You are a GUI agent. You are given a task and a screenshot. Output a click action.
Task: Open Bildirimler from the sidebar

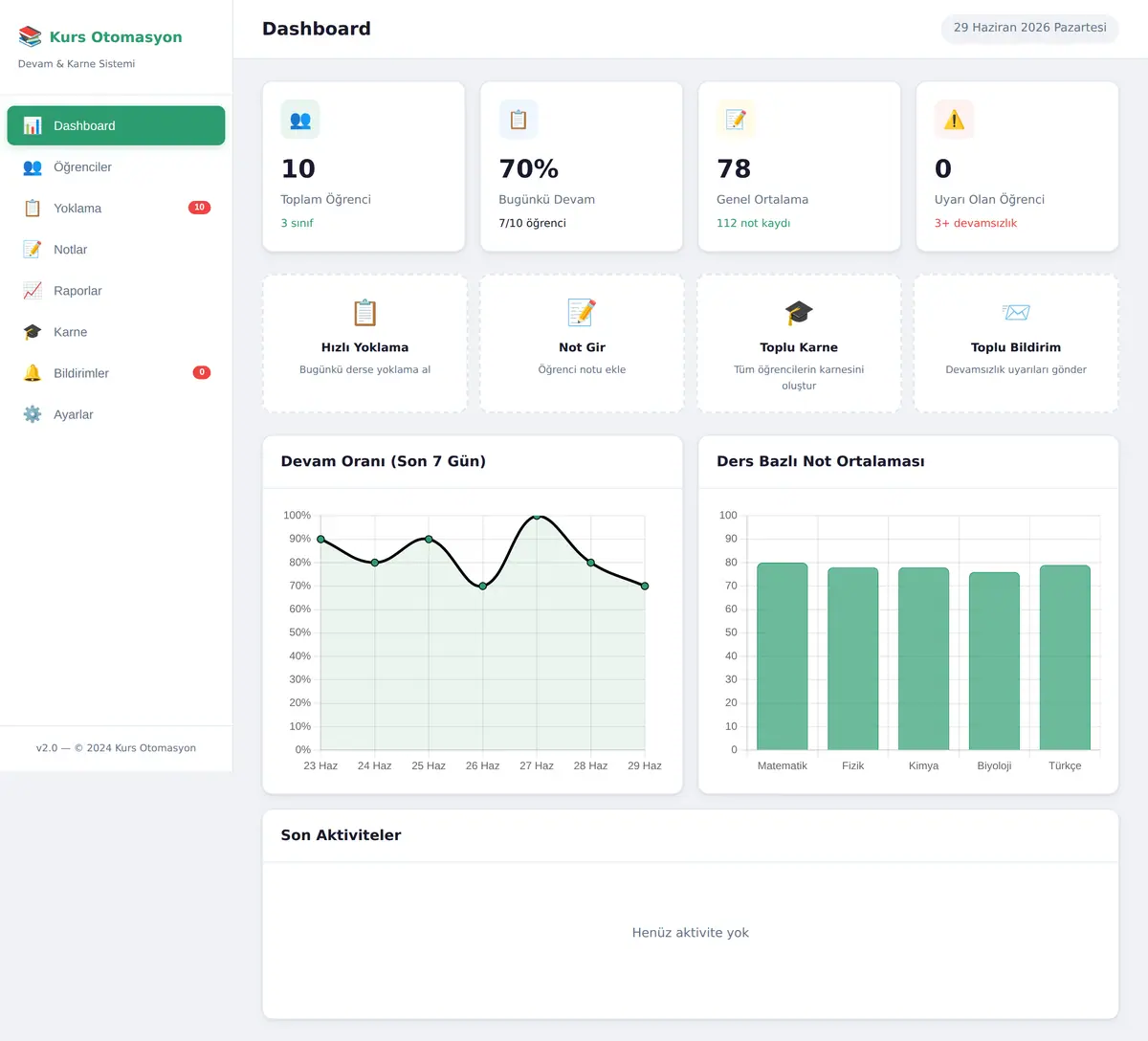(116, 373)
